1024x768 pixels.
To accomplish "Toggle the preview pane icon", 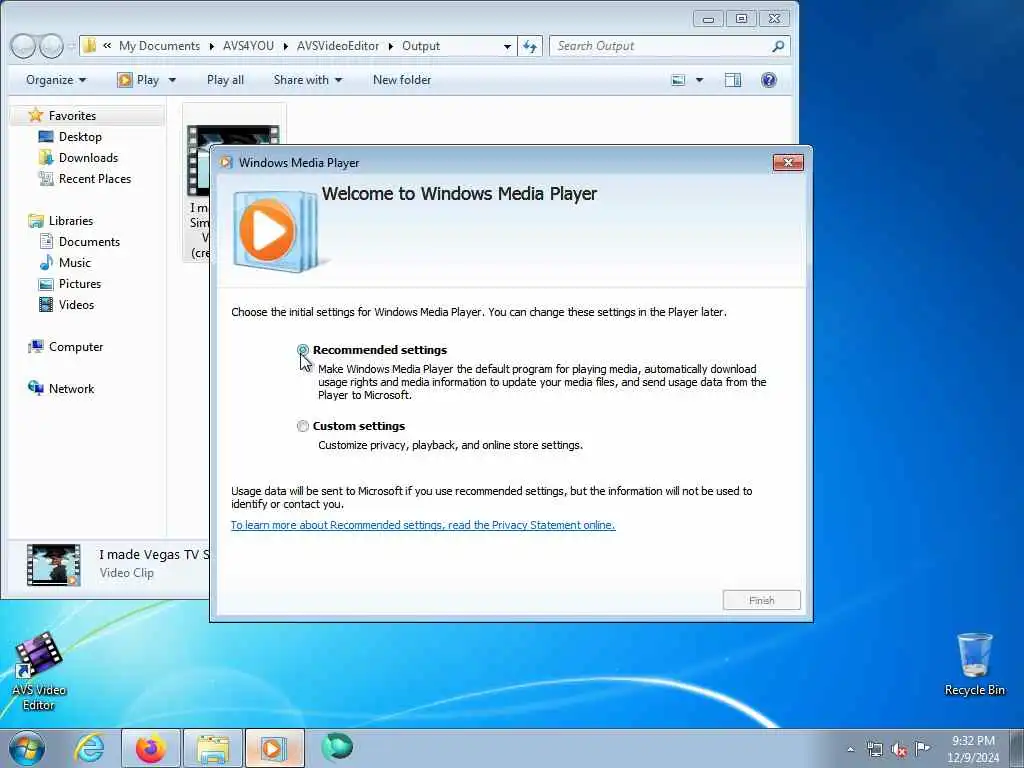I will coord(733,80).
